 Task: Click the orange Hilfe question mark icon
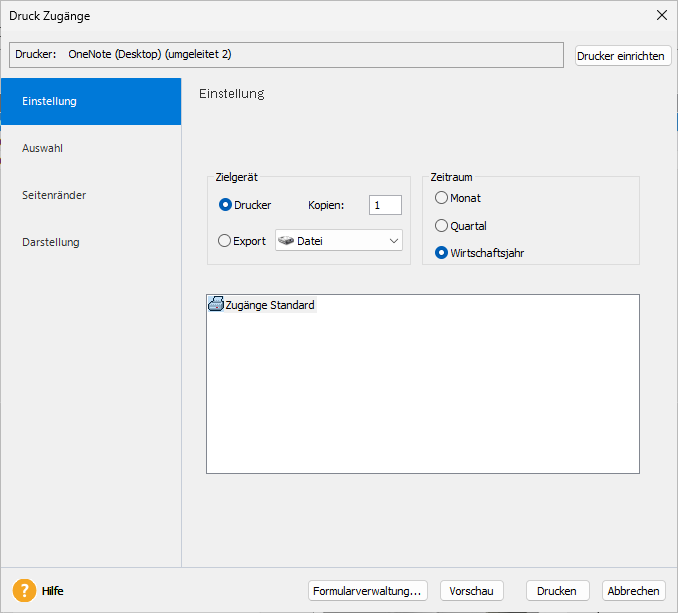pyautogui.click(x=24, y=591)
